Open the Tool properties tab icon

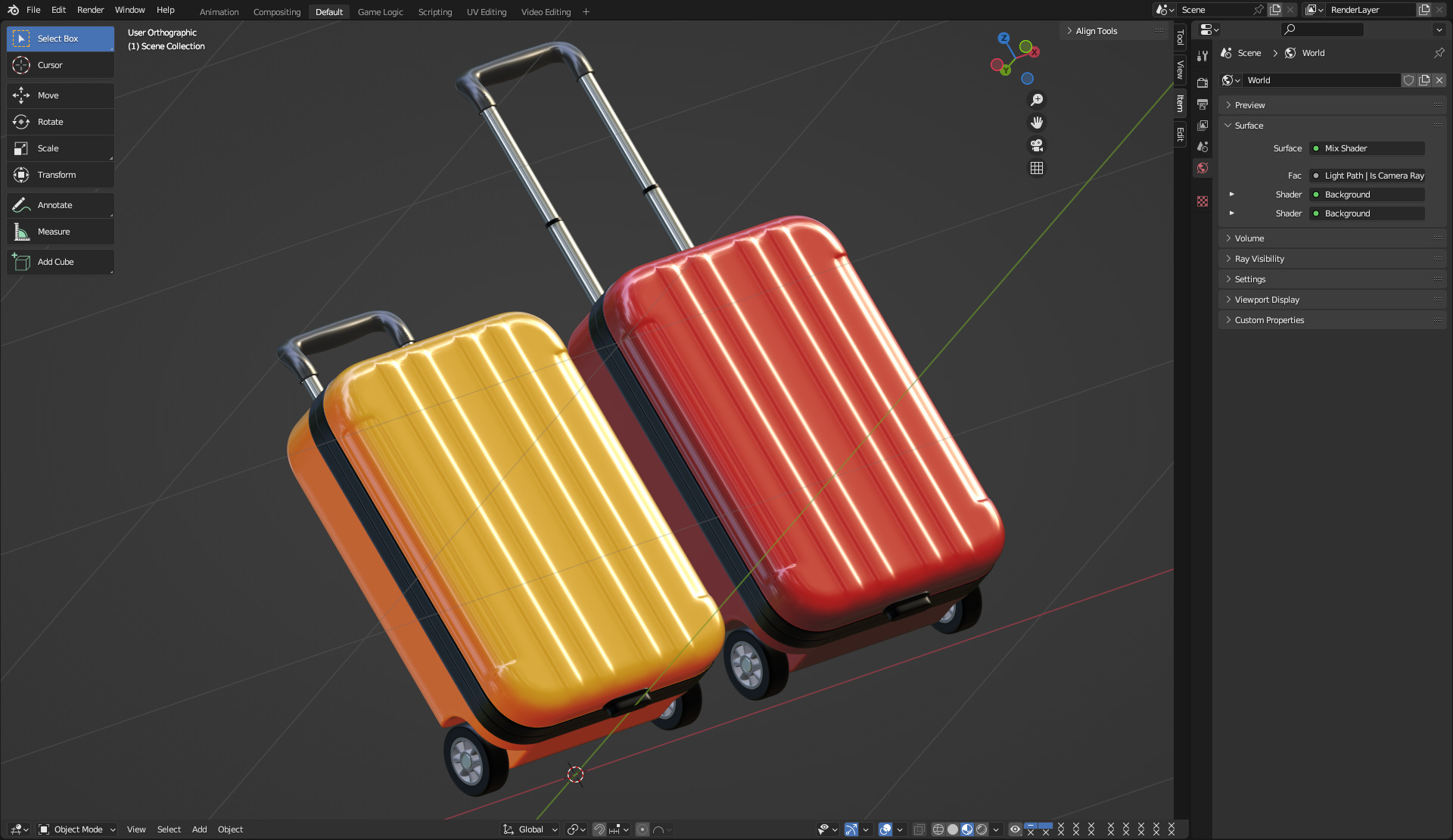click(1203, 56)
